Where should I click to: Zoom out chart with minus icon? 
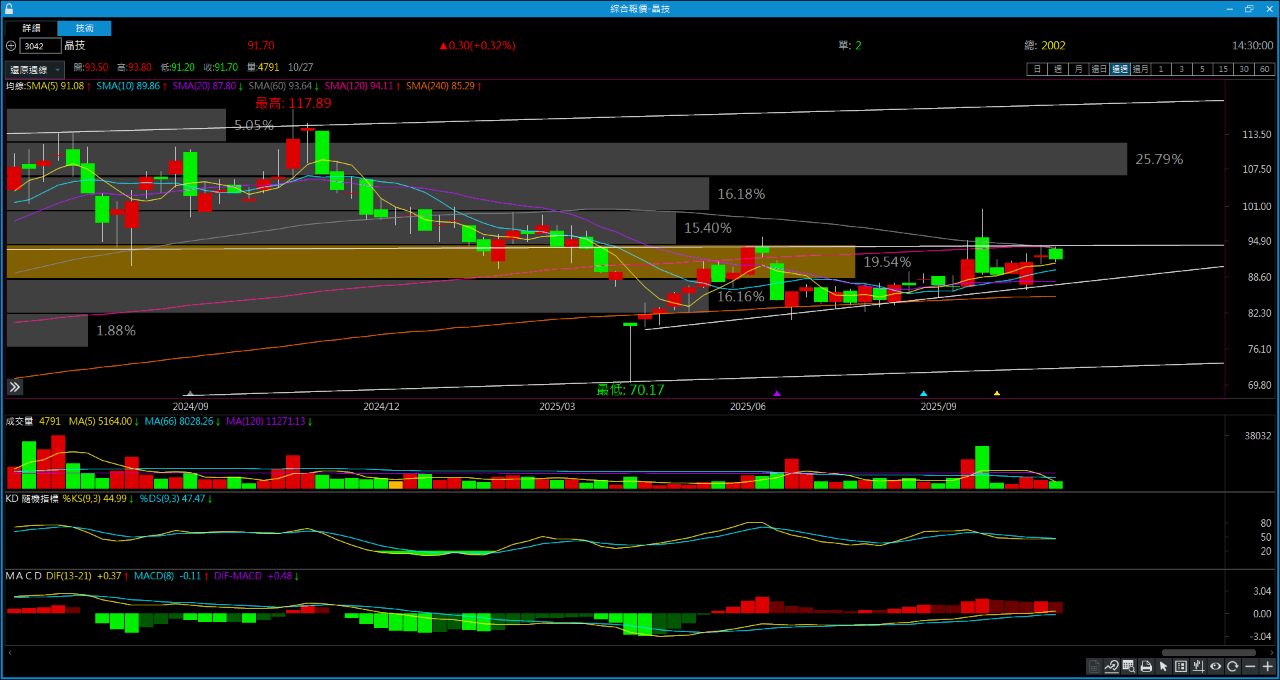pos(1250,666)
